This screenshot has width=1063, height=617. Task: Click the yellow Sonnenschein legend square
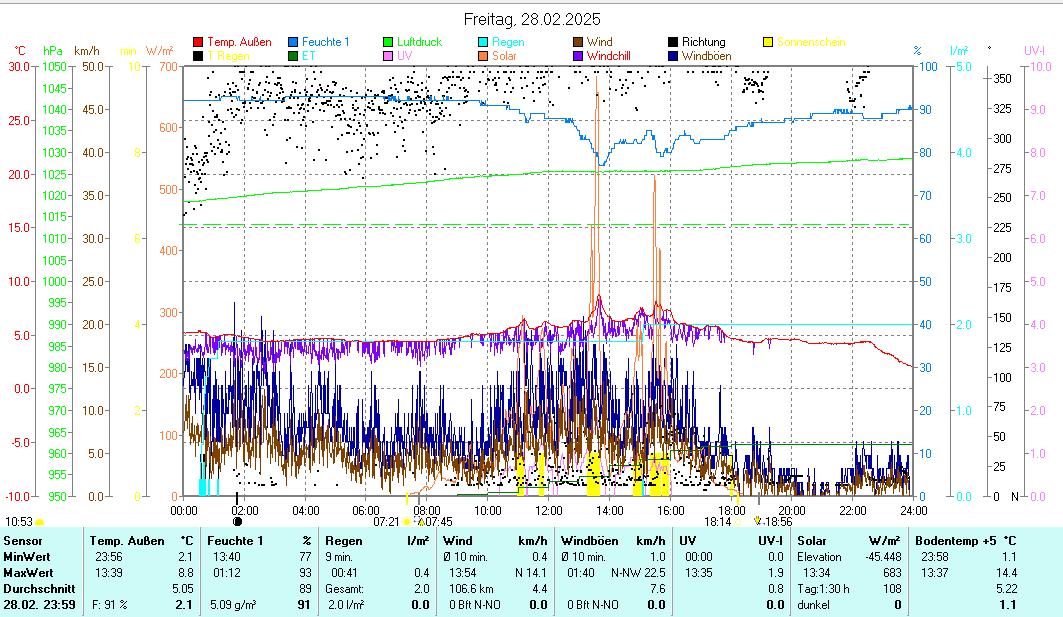point(768,43)
